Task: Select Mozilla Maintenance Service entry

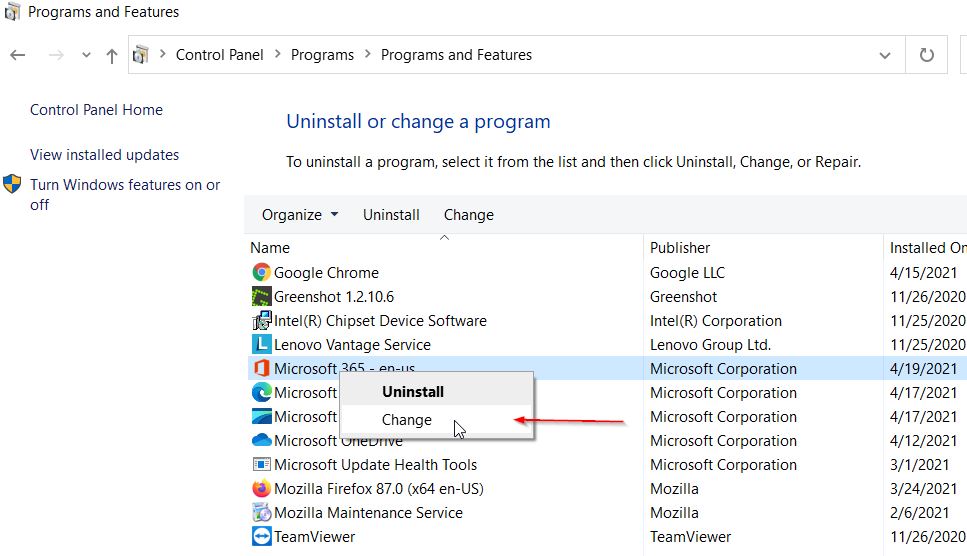Action: click(368, 513)
